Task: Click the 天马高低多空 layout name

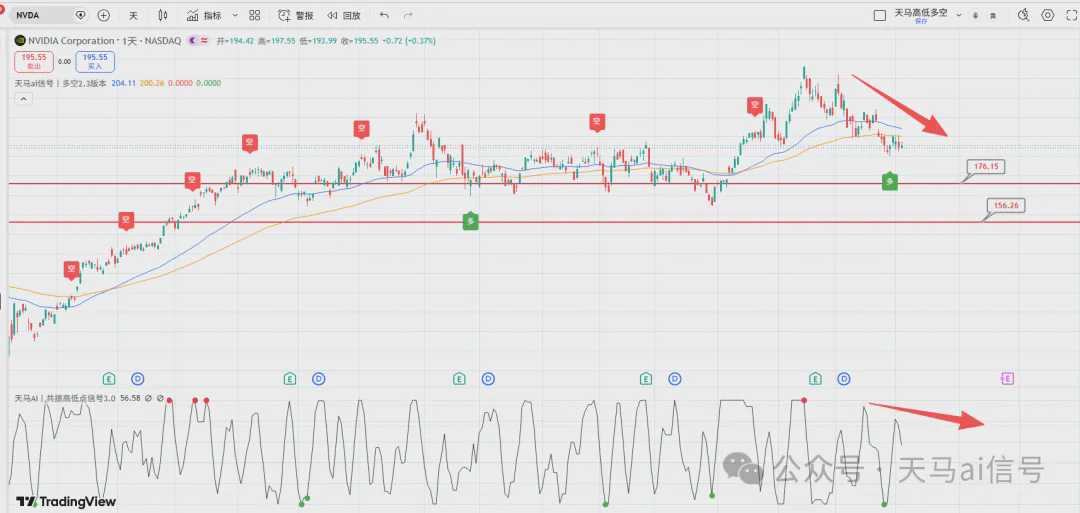Action: tap(920, 12)
